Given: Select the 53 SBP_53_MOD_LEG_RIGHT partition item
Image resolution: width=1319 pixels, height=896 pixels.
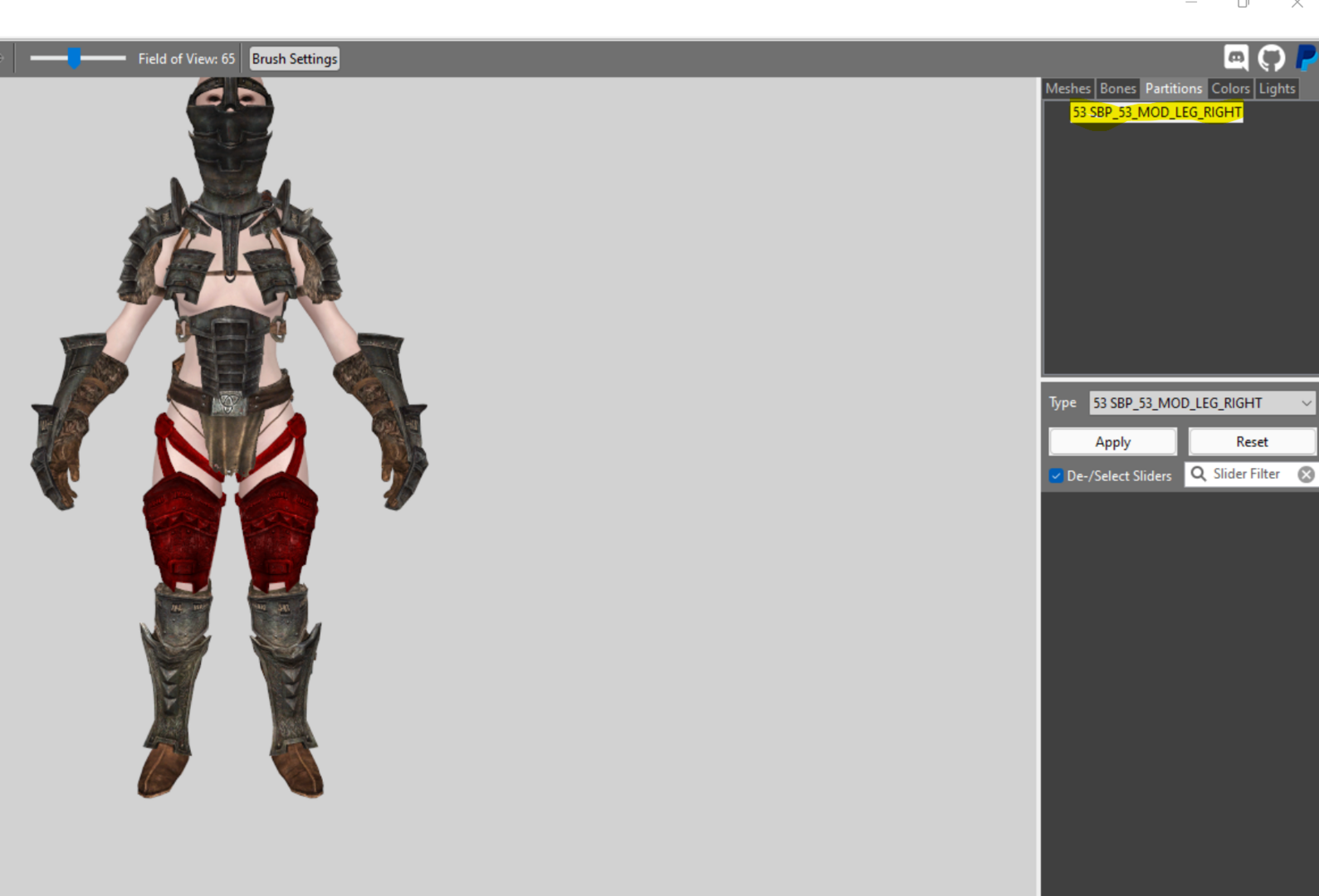Looking at the screenshot, I should (1156, 112).
